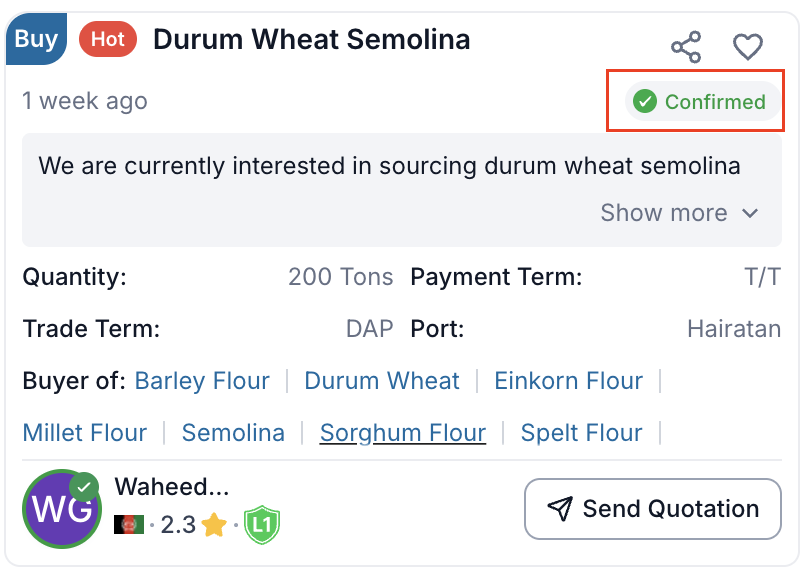Open the Durum Wheat Semolina title

[x=311, y=40]
